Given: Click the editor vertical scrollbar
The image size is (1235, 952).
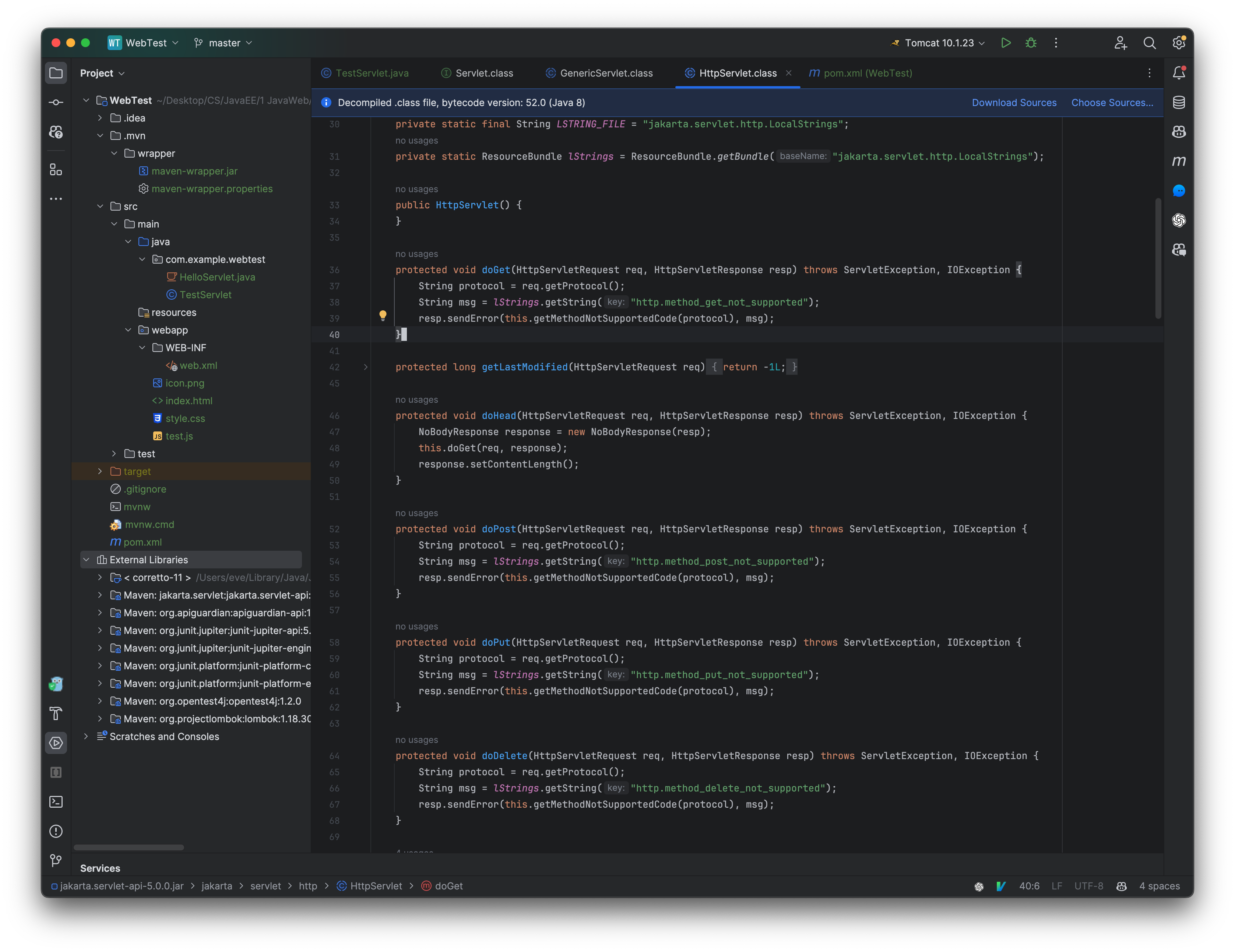Looking at the screenshot, I should (1158, 258).
